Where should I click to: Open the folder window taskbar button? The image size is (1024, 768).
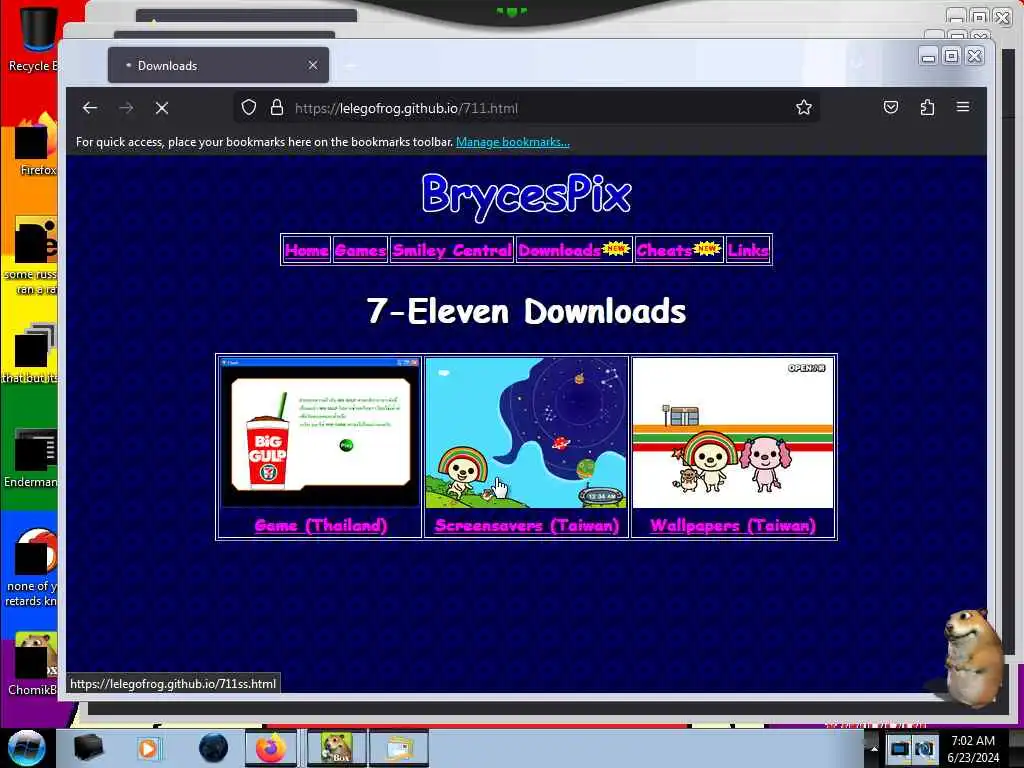pyautogui.click(x=399, y=748)
